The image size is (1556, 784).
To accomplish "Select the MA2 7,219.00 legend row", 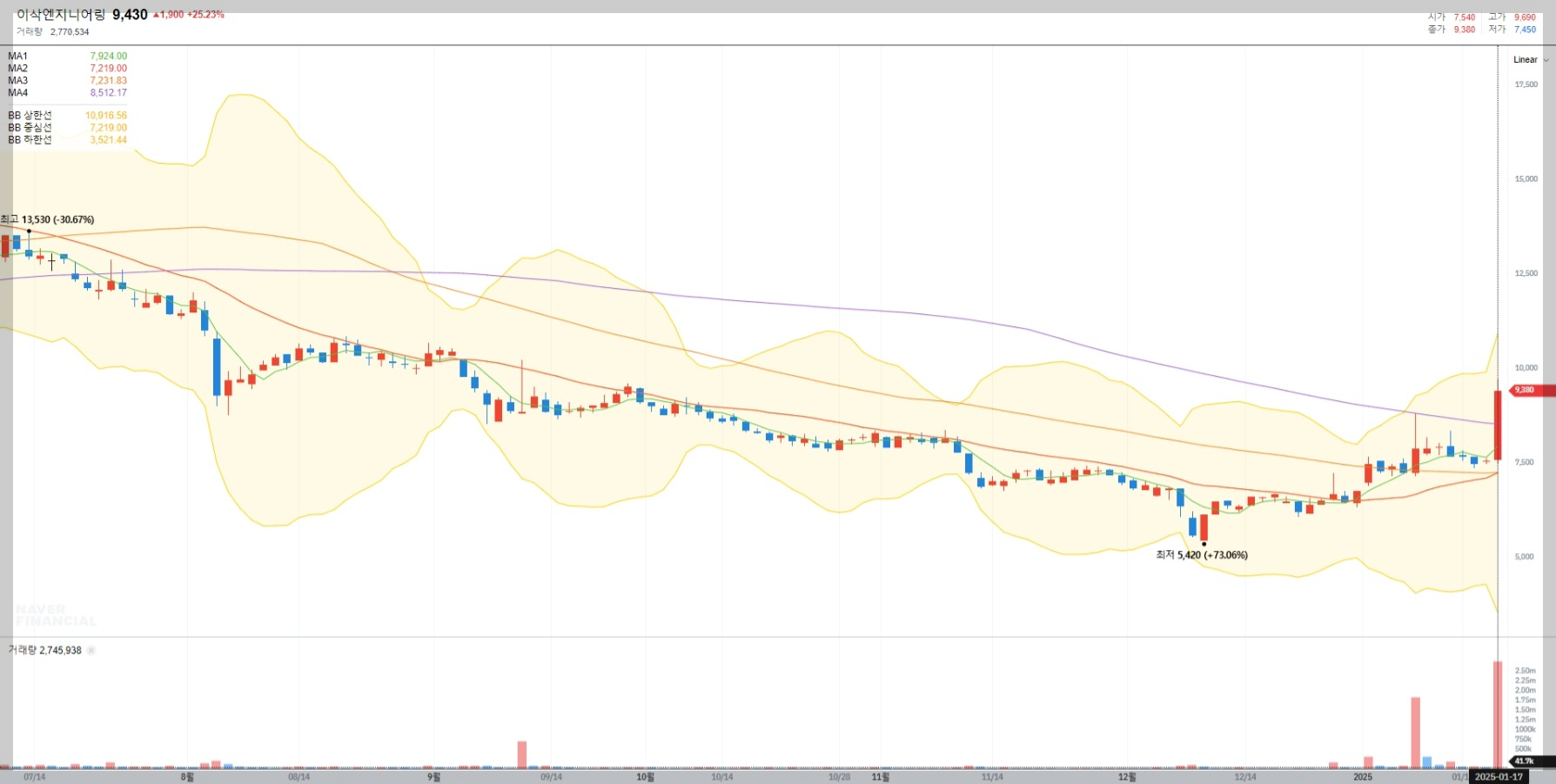I will coord(67,68).
